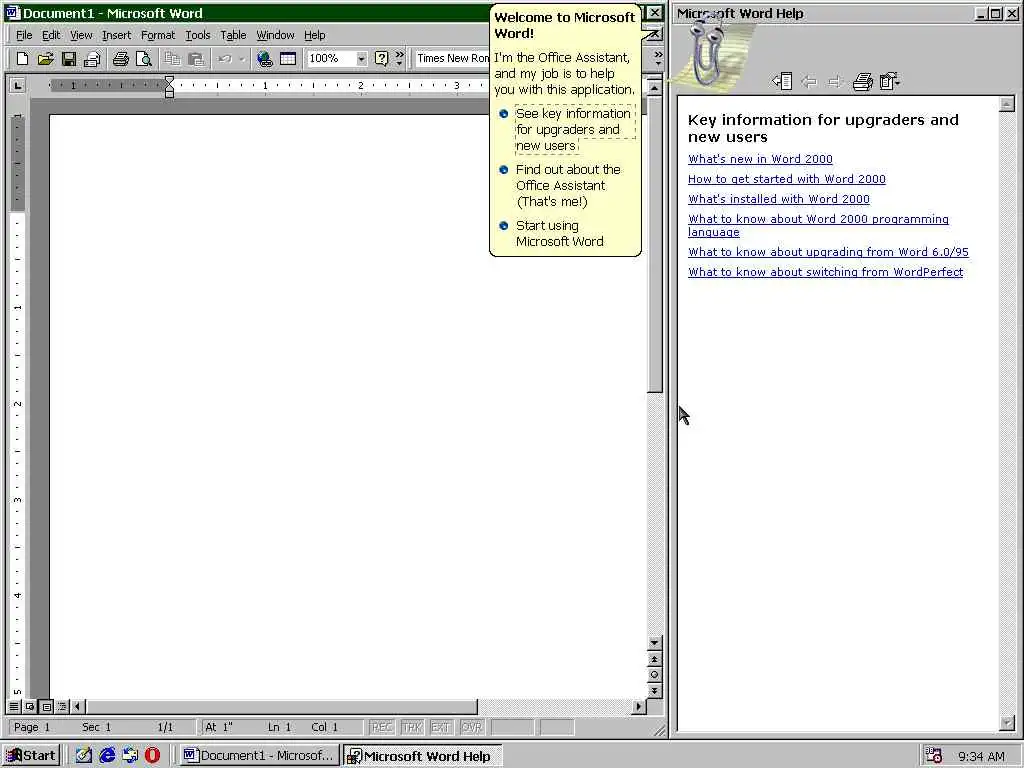Click the Copy icon in the toolbar
This screenshot has height=768, width=1024.
tap(172, 59)
